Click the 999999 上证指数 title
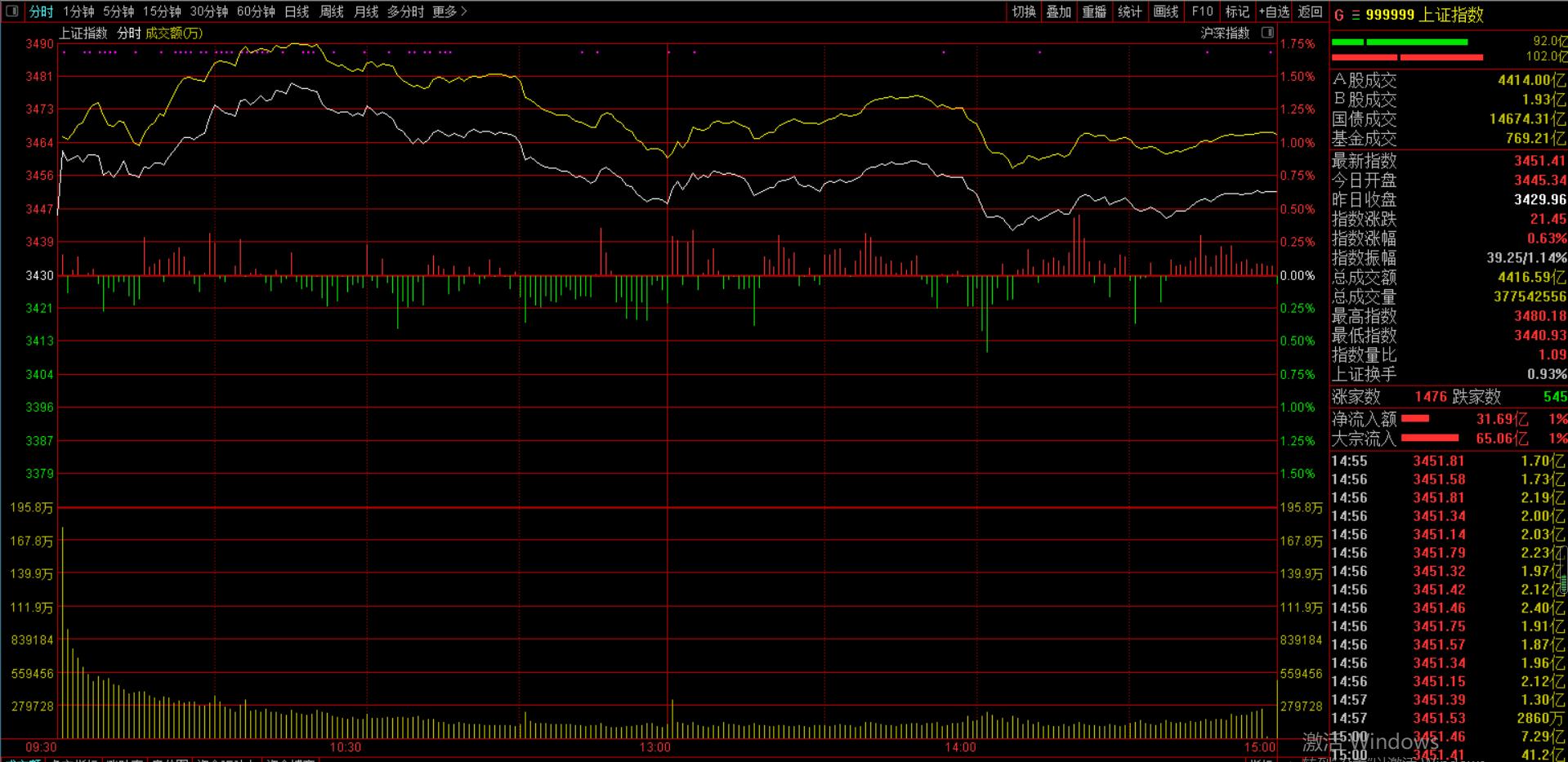Image resolution: width=1568 pixels, height=762 pixels. point(1424,16)
